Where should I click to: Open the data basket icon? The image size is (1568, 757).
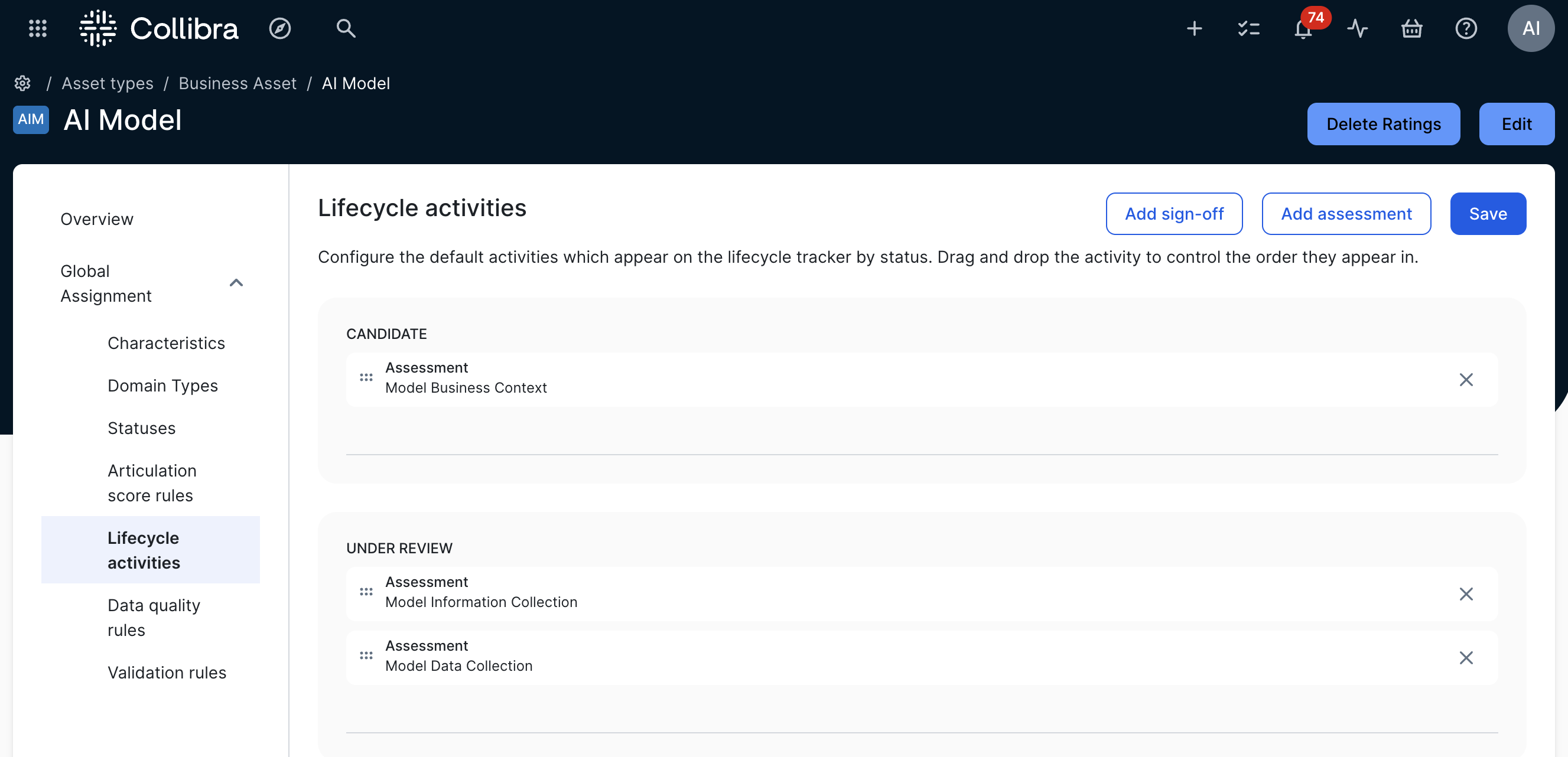(1412, 28)
